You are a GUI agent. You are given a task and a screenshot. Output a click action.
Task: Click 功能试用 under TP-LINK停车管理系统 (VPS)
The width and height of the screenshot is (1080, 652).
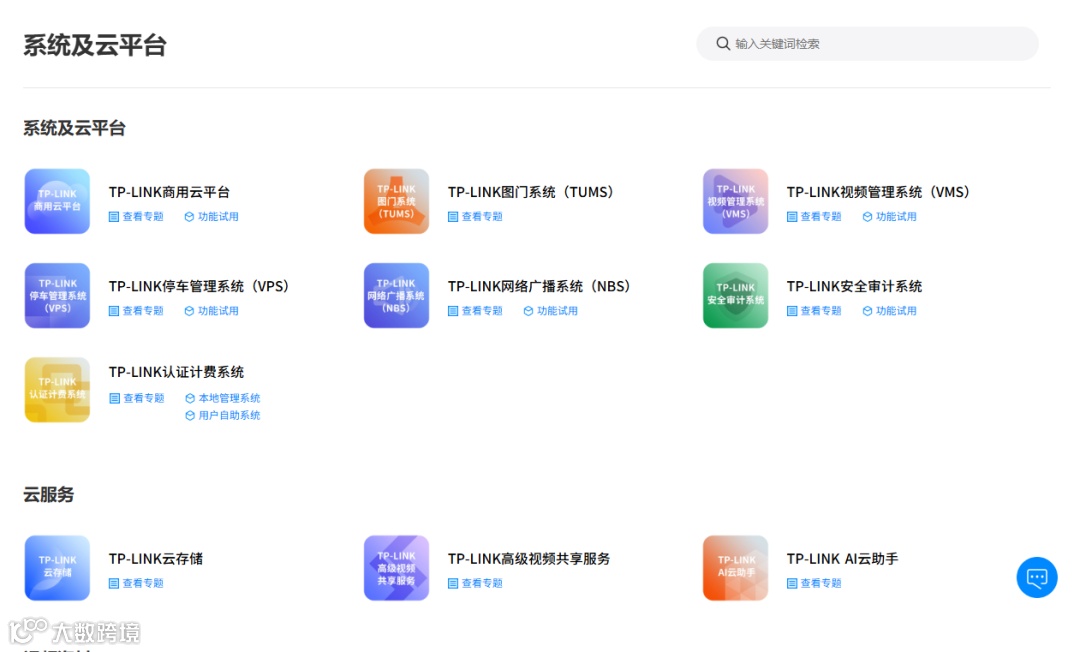211,311
